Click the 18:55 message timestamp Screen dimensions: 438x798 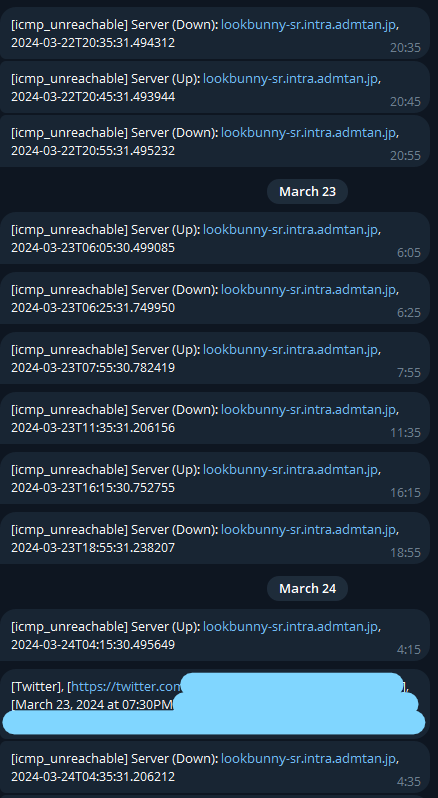point(405,553)
